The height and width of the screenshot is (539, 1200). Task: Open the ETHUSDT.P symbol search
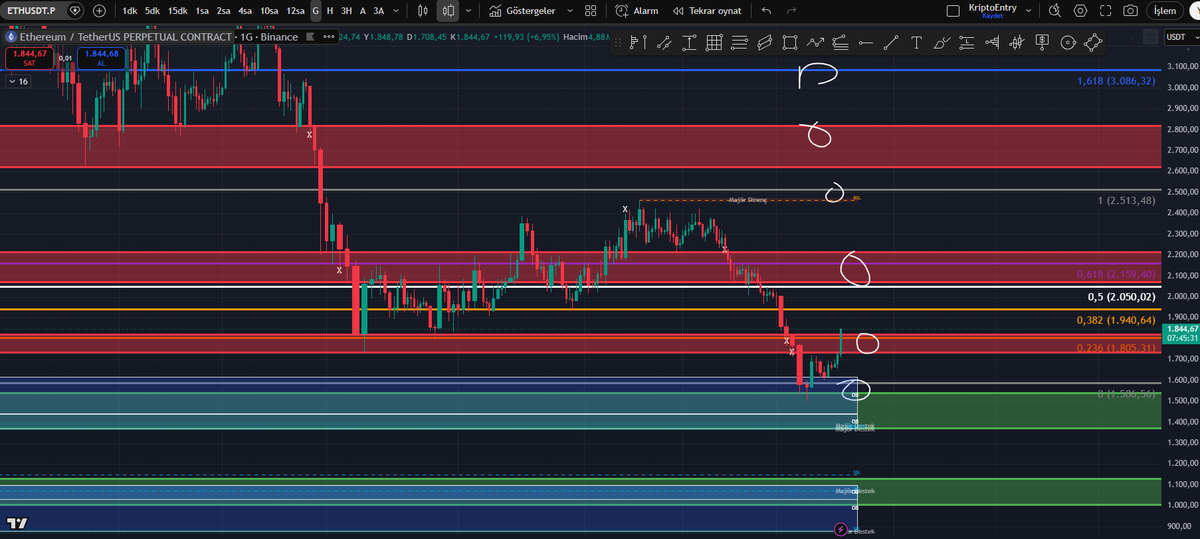pos(32,10)
